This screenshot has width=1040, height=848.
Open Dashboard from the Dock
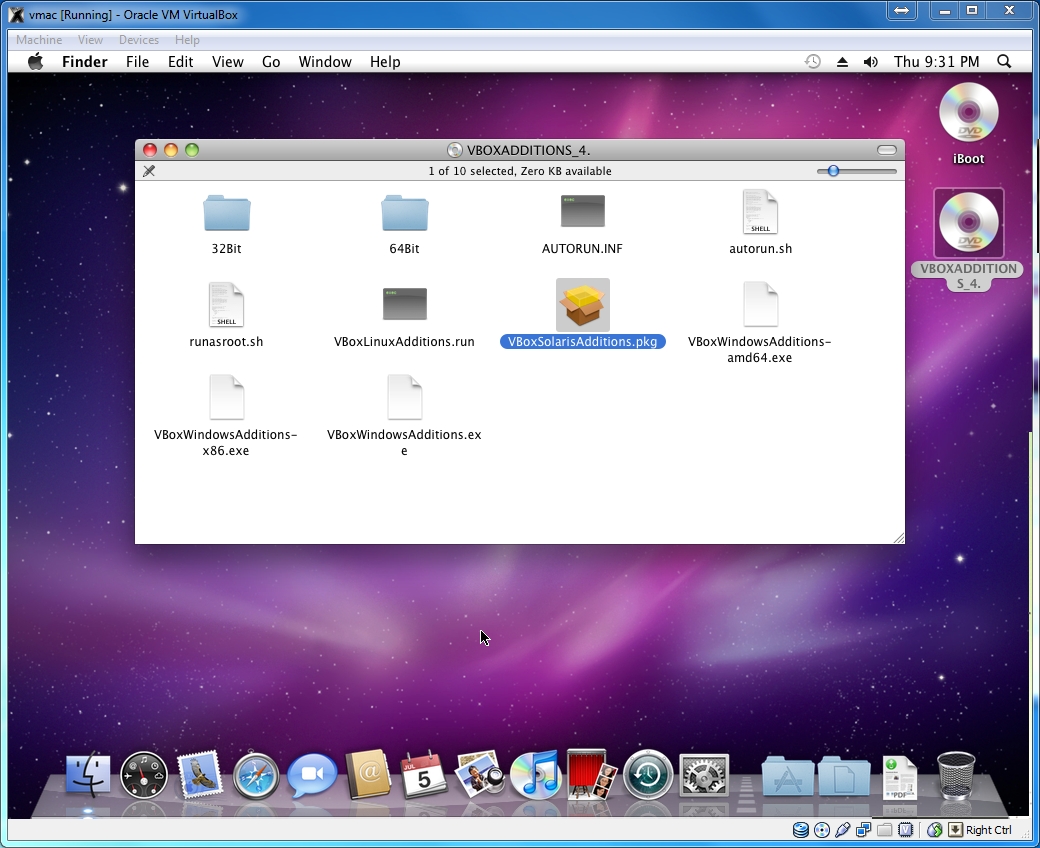point(144,774)
